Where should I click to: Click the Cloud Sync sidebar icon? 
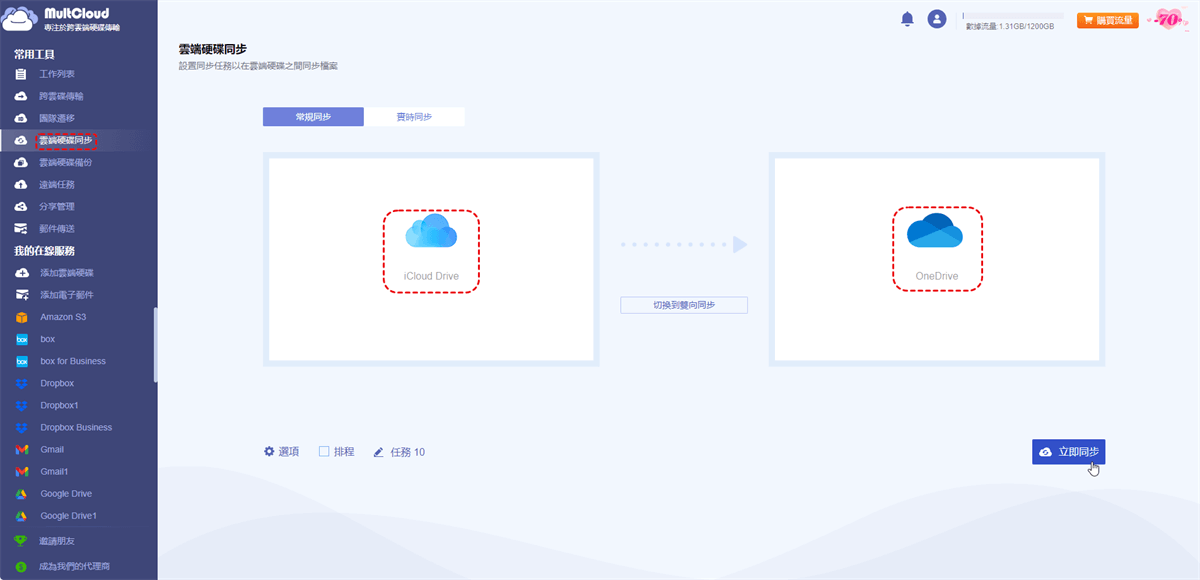(x=21, y=140)
